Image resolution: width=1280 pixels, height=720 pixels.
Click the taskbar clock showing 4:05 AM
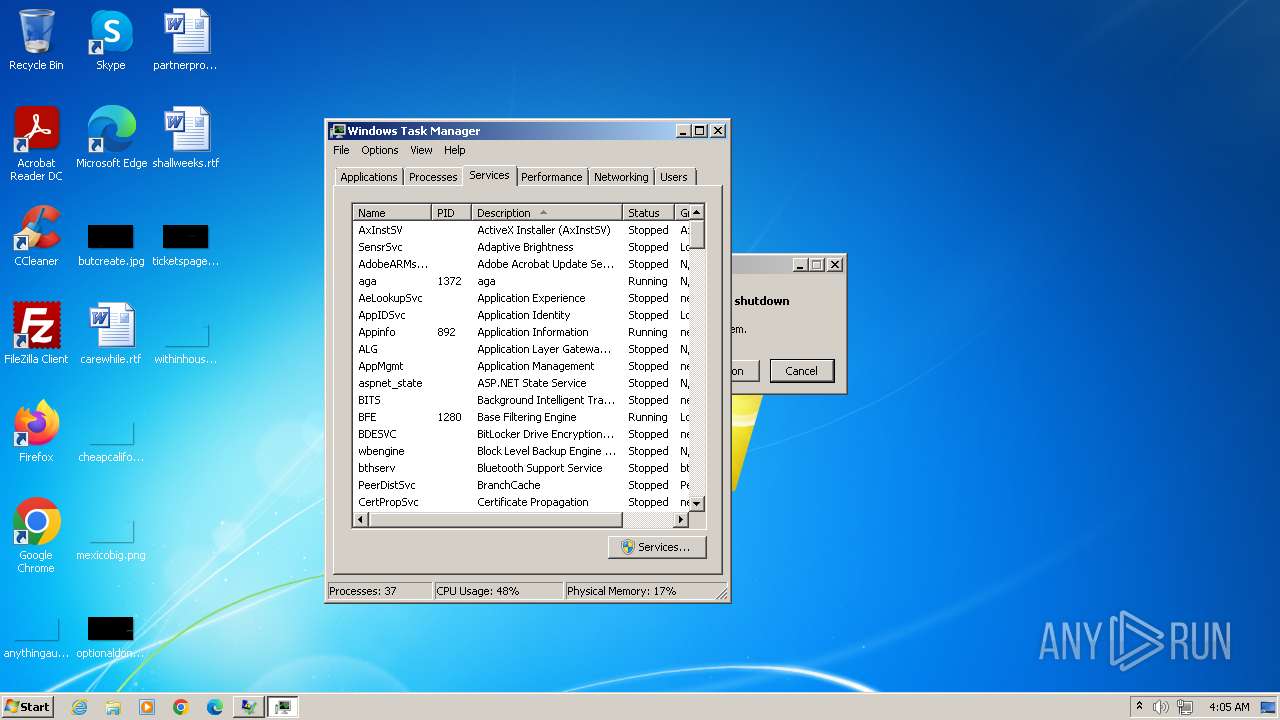1228,707
